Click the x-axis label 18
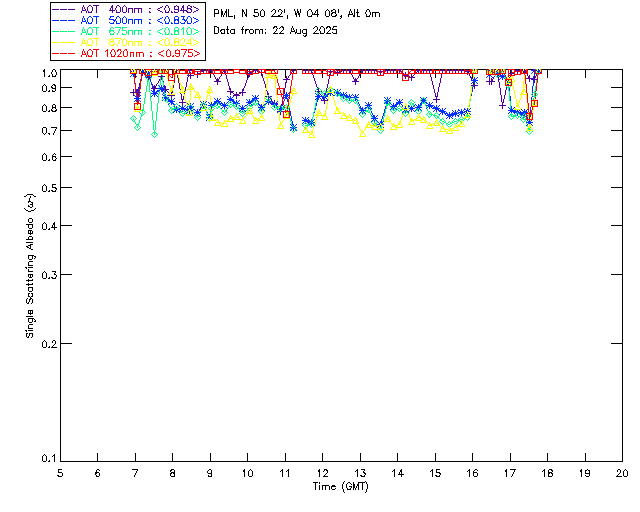Viewport: 640px width, 512px height. pyautogui.click(x=547, y=473)
